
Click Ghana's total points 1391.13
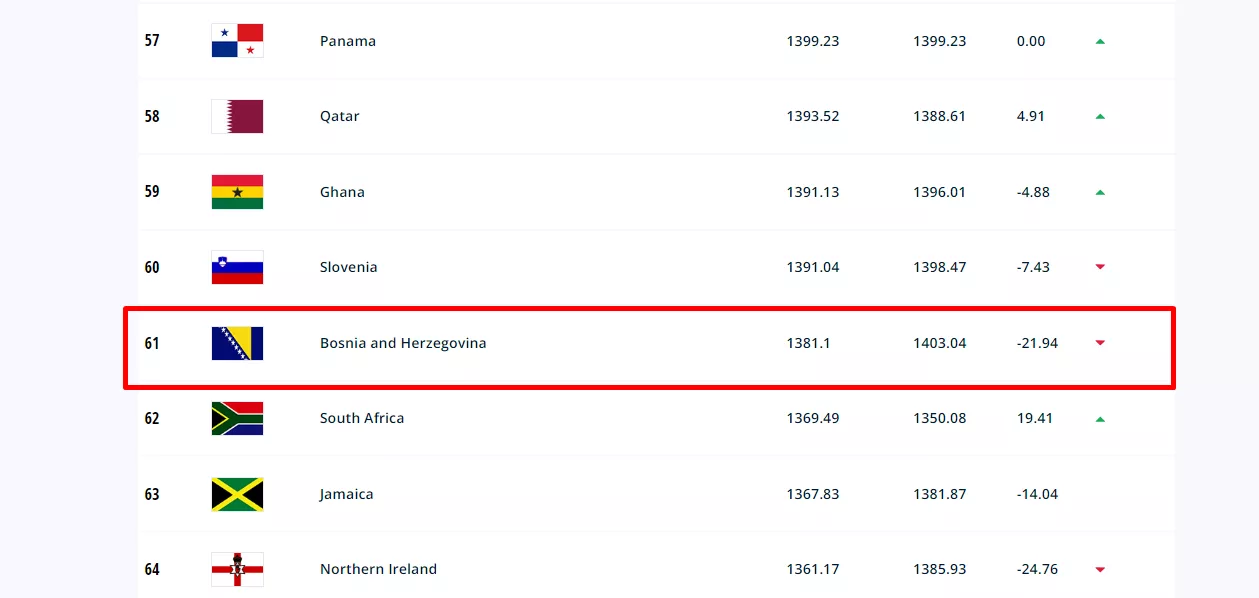813,192
